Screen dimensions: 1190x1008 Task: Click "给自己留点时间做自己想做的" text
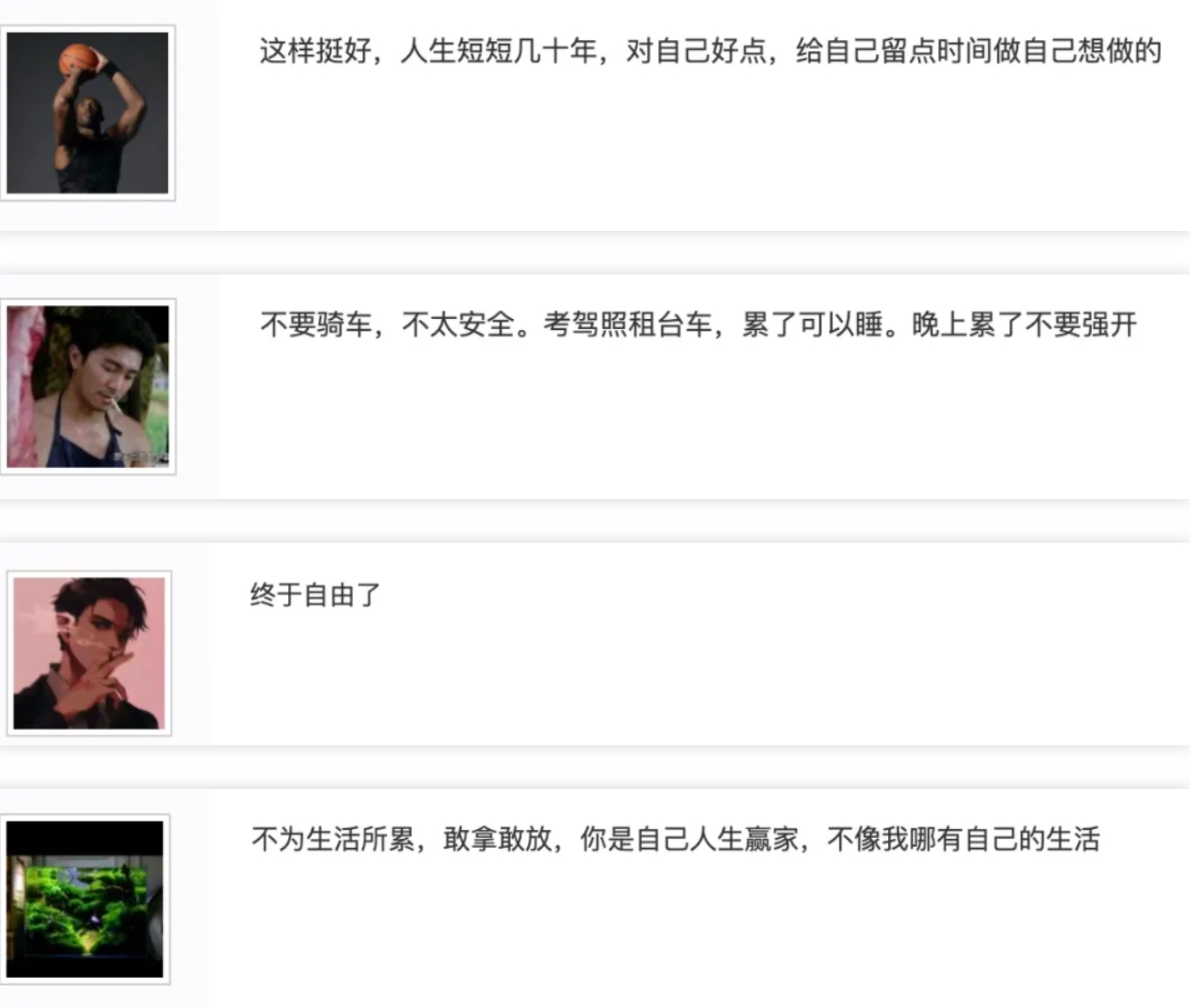pos(979,51)
